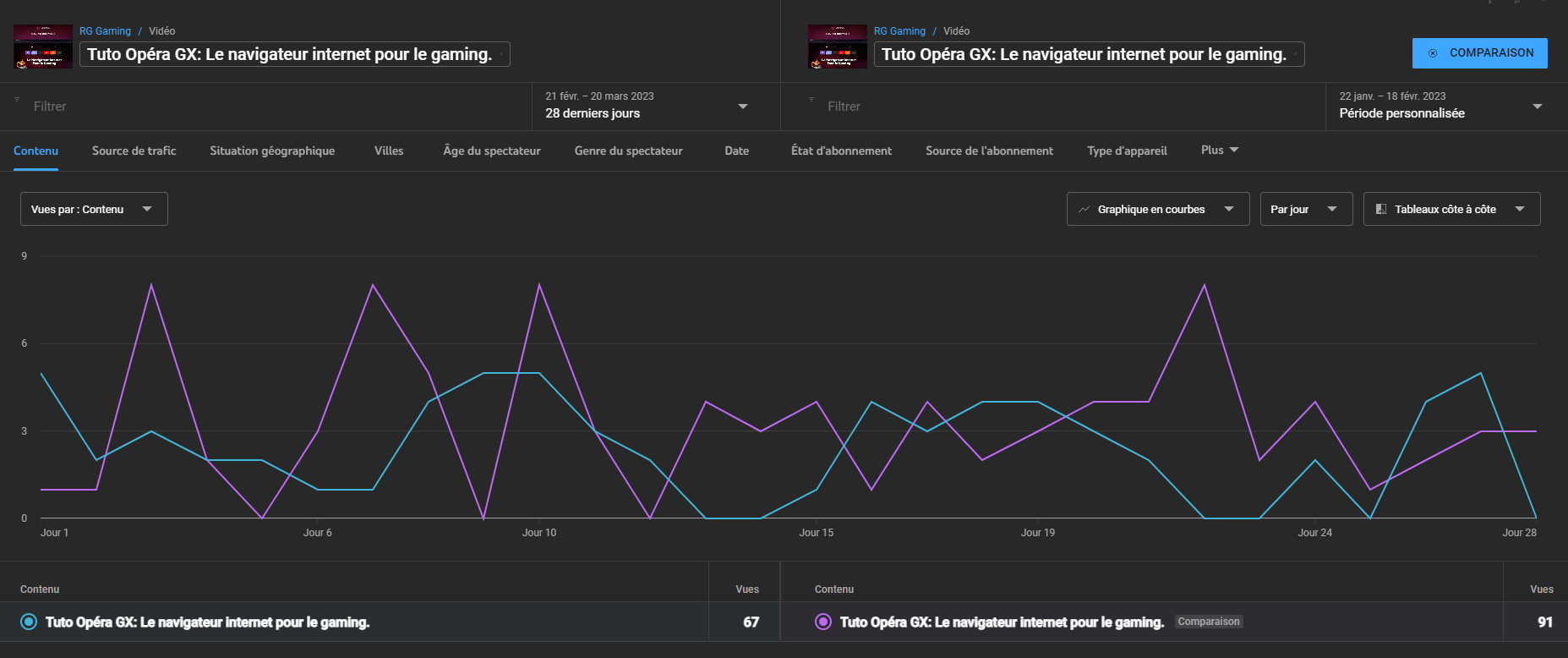The image size is (1568, 658).
Task: Click the Jour 15 axis label
Action: point(817,532)
